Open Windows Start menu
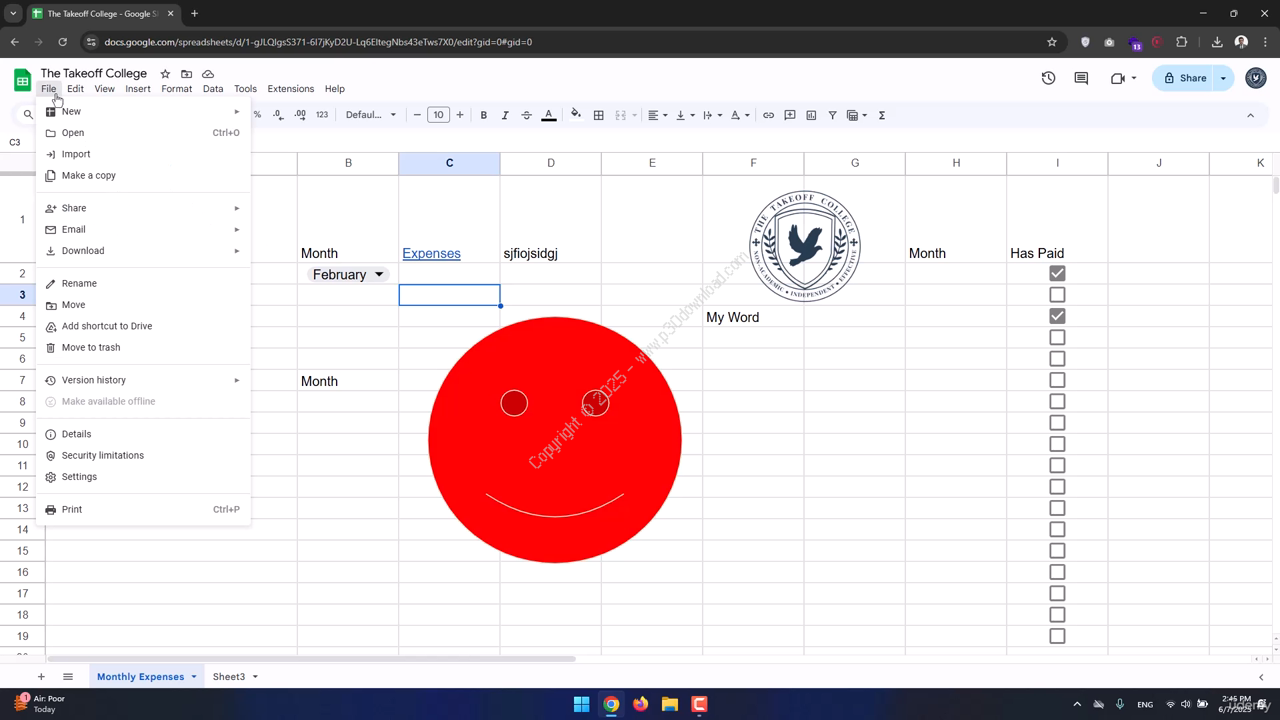Viewport: 1280px width, 720px height. [x=581, y=704]
